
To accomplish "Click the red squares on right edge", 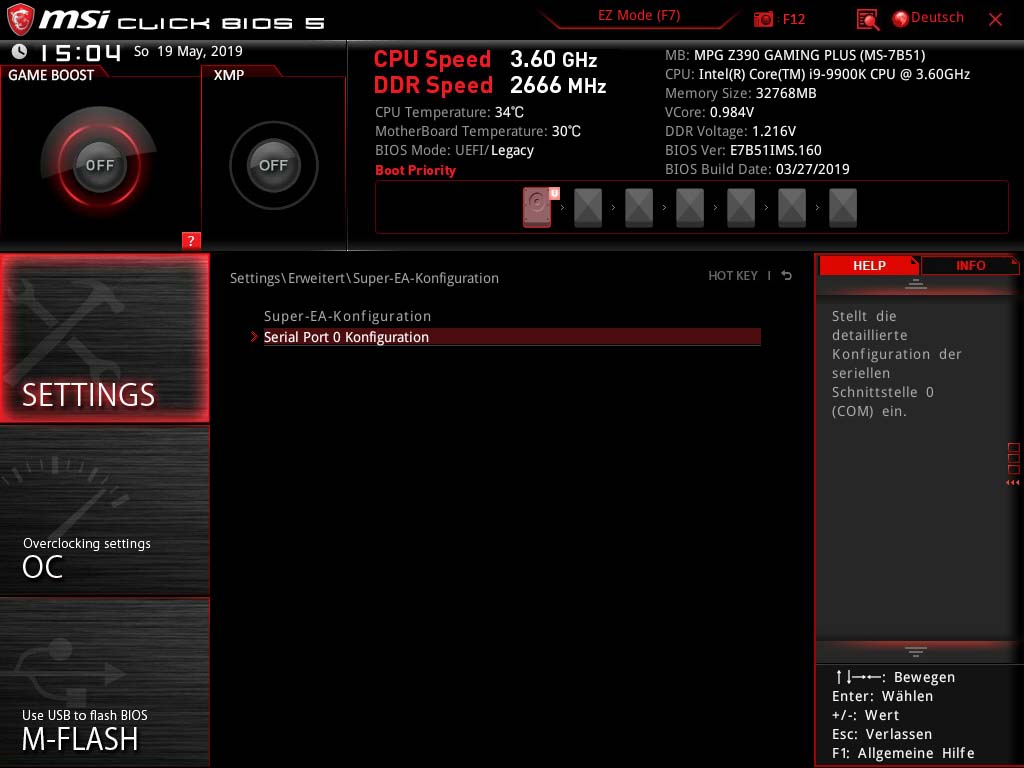I will [1014, 458].
